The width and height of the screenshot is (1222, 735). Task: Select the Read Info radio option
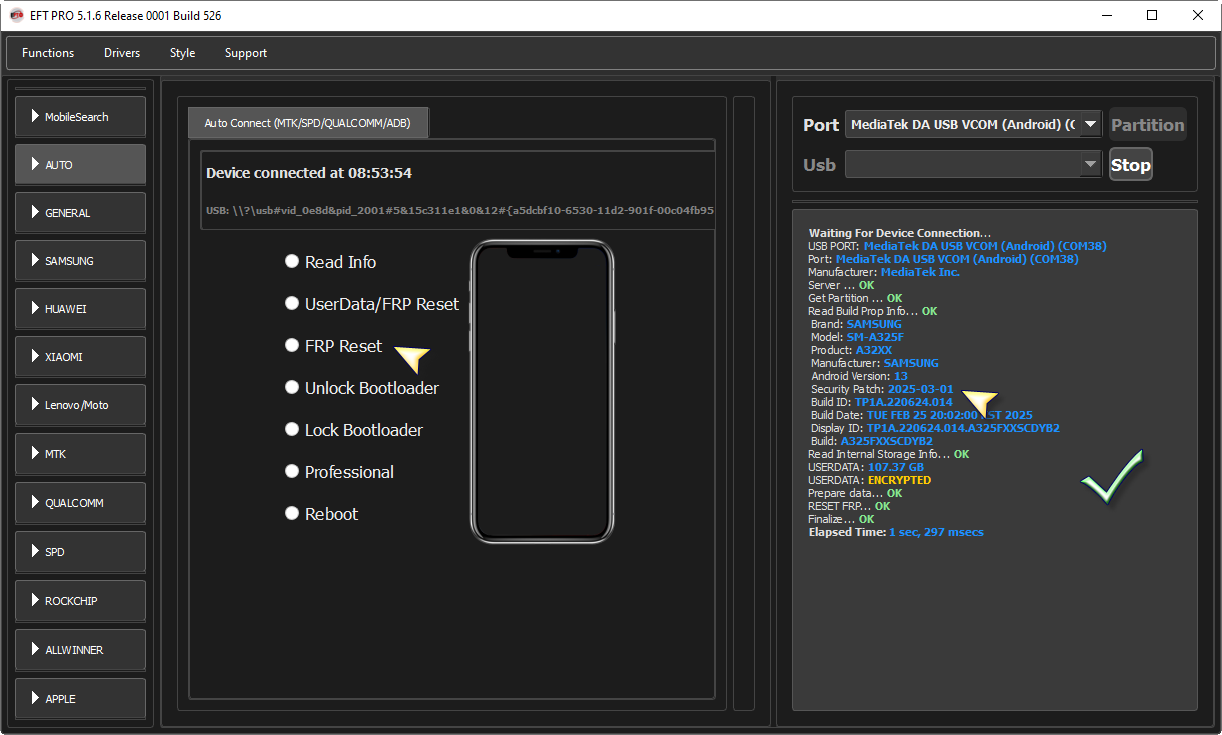(x=331, y=262)
